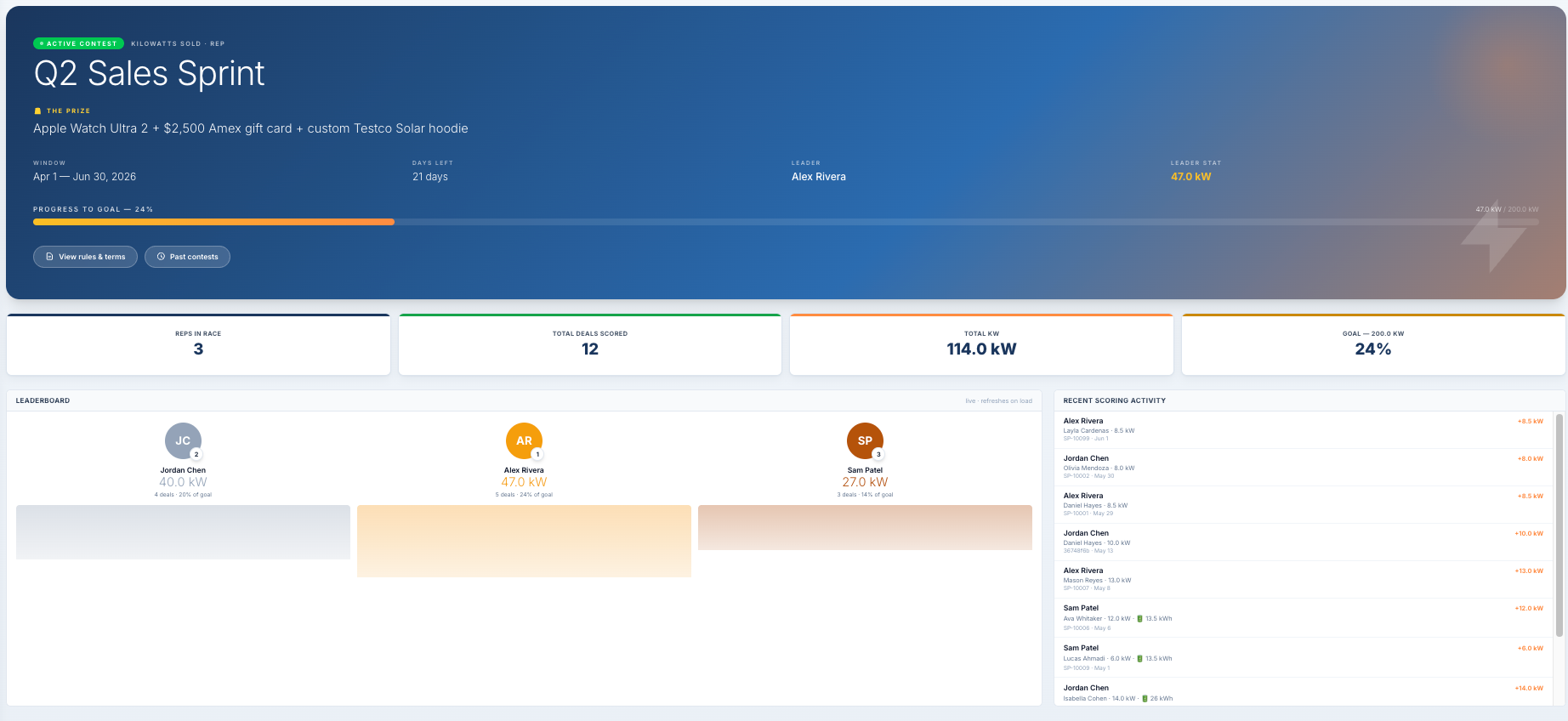Viewport: 1568px width, 721px height.
Task: Click the JC avatar for Jordan Chen
Action: (x=183, y=440)
